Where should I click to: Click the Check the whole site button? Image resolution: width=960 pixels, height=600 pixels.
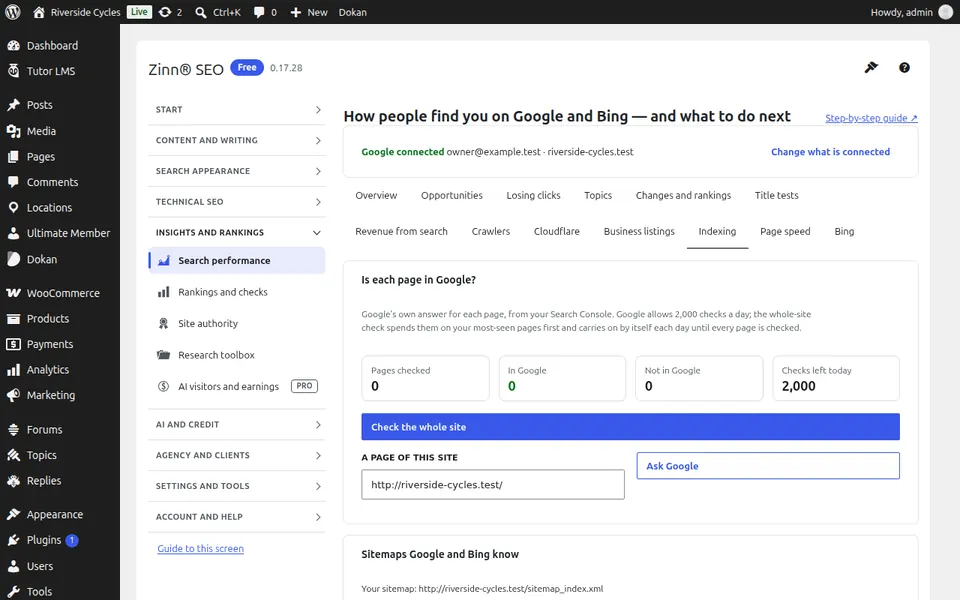coord(630,427)
